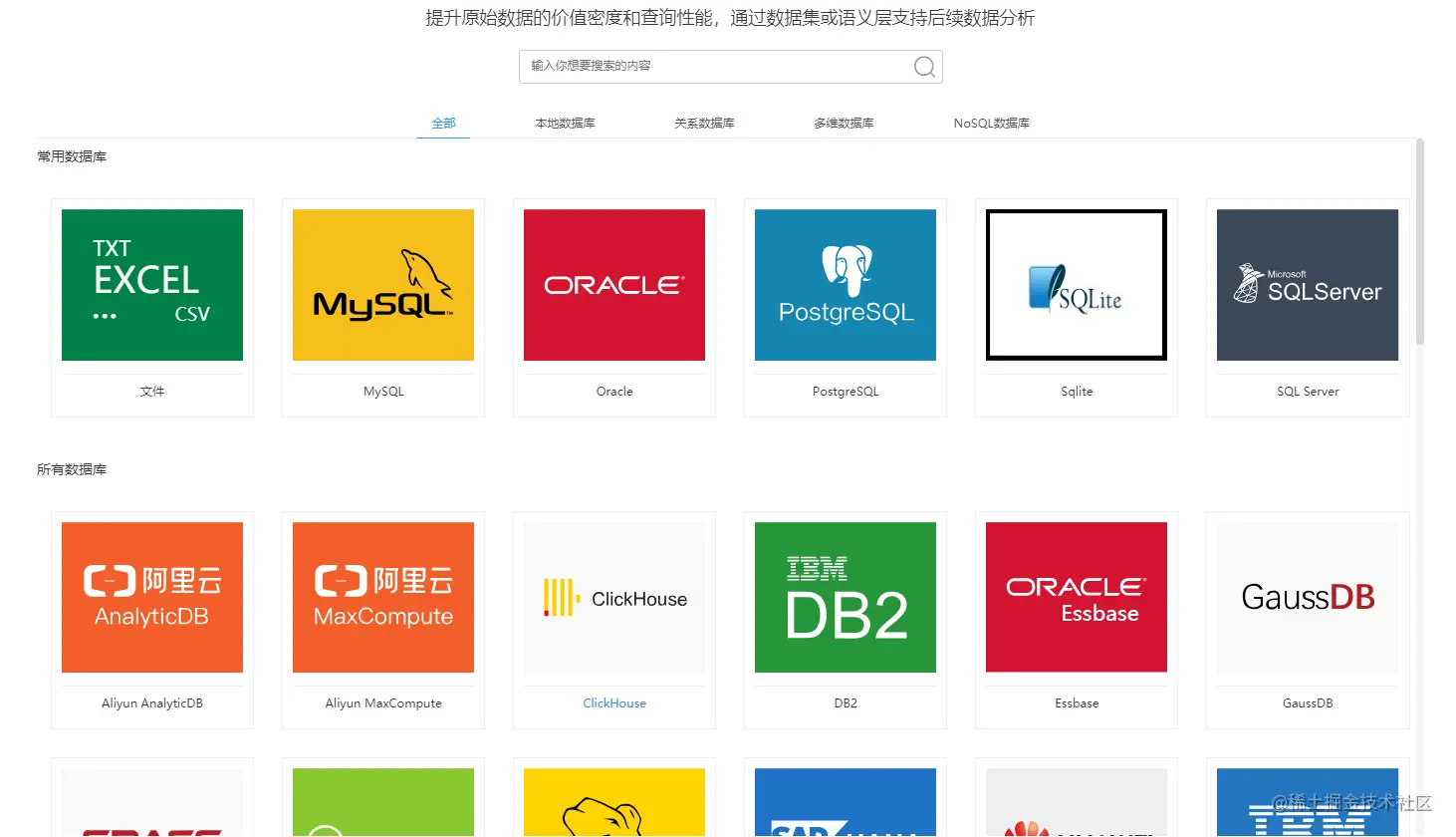The width and height of the screenshot is (1456, 837).
Task: Choose the Huawei logo tile
Action: point(1077,802)
